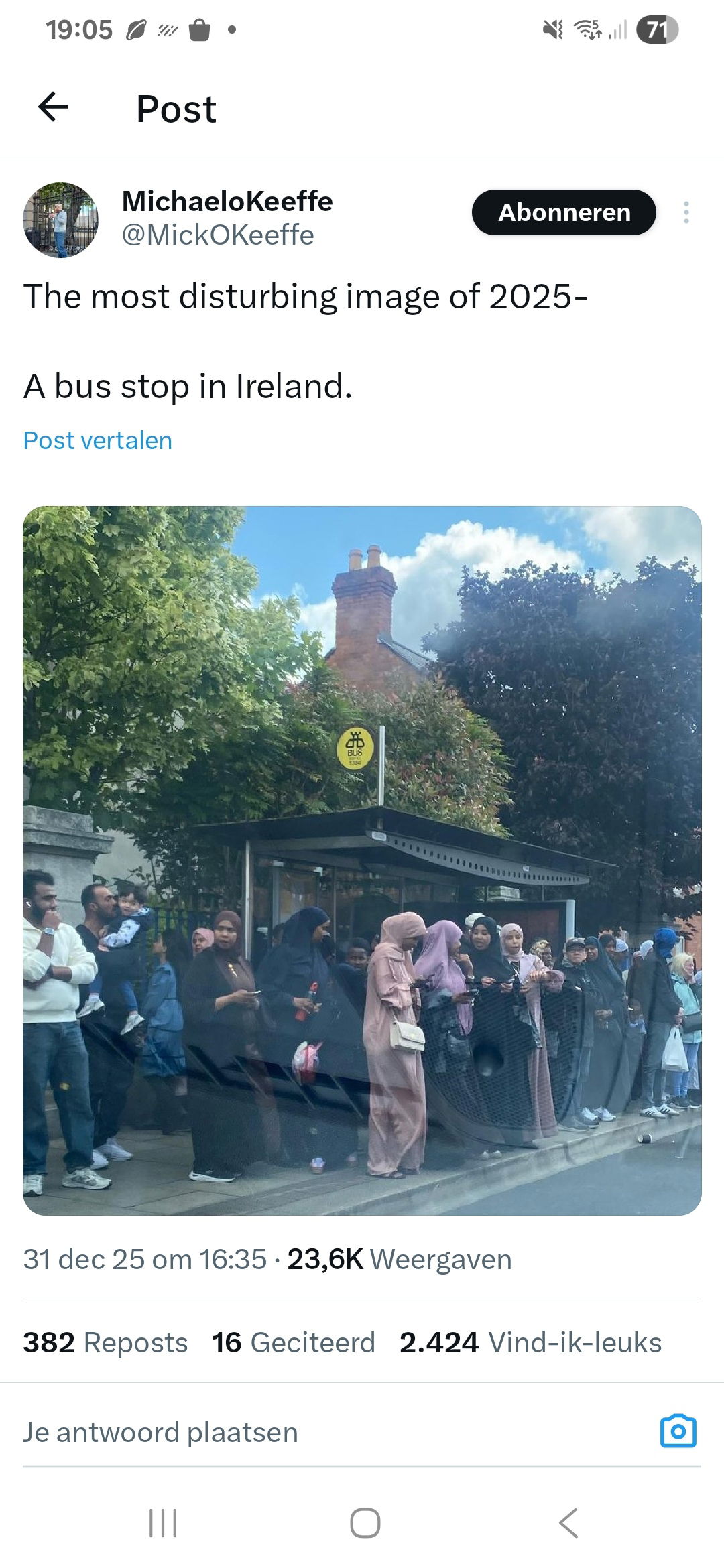Tap the MichaeloKeeffe display name
724x1568 pixels.
pyautogui.click(x=227, y=201)
